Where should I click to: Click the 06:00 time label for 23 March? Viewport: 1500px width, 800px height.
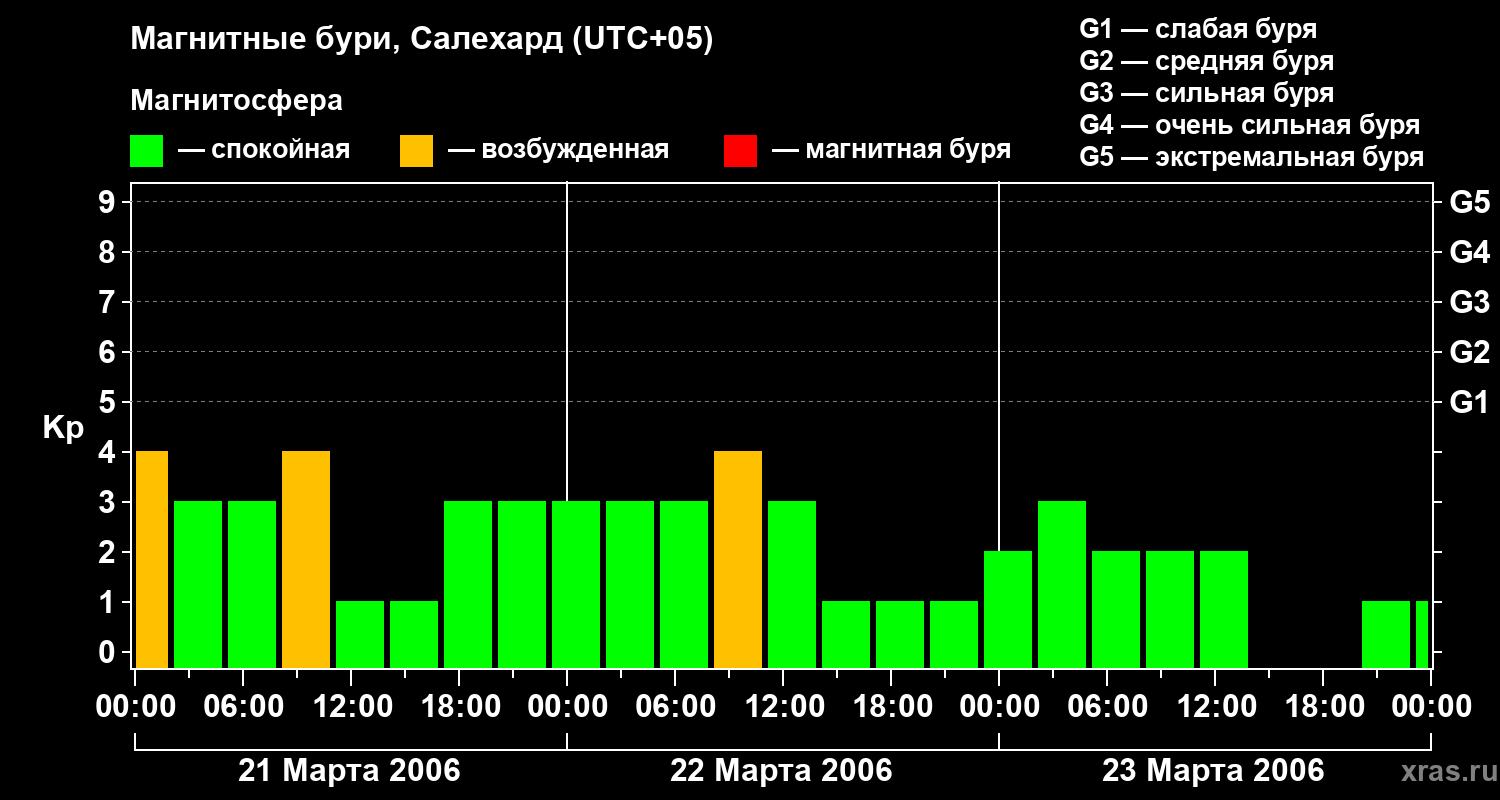[x=1107, y=707]
